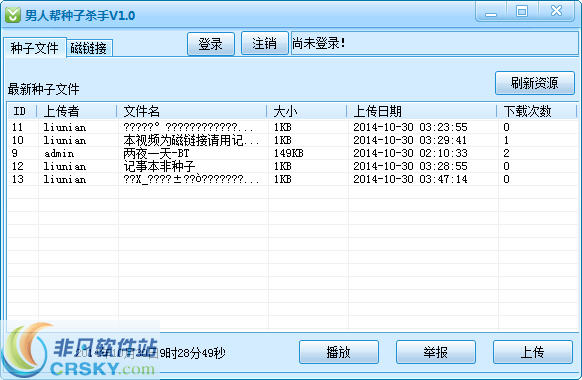This screenshot has height=380, width=582.
Task: Click the 举报 button
Action: pyautogui.click(x=436, y=352)
